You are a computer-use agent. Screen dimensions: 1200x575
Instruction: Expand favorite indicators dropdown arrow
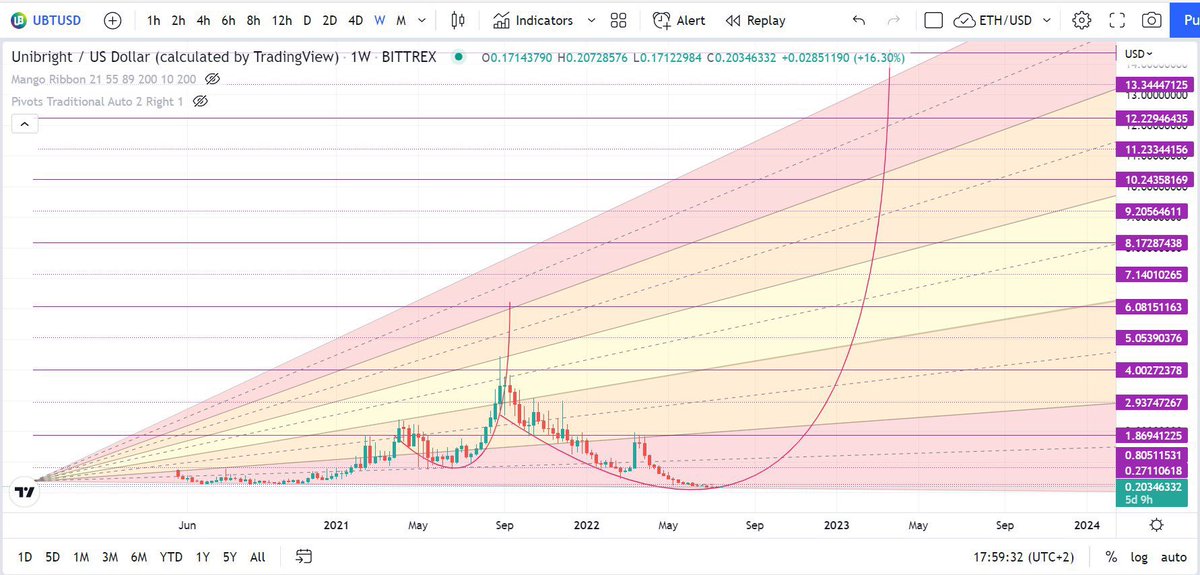[x=591, y=20]
